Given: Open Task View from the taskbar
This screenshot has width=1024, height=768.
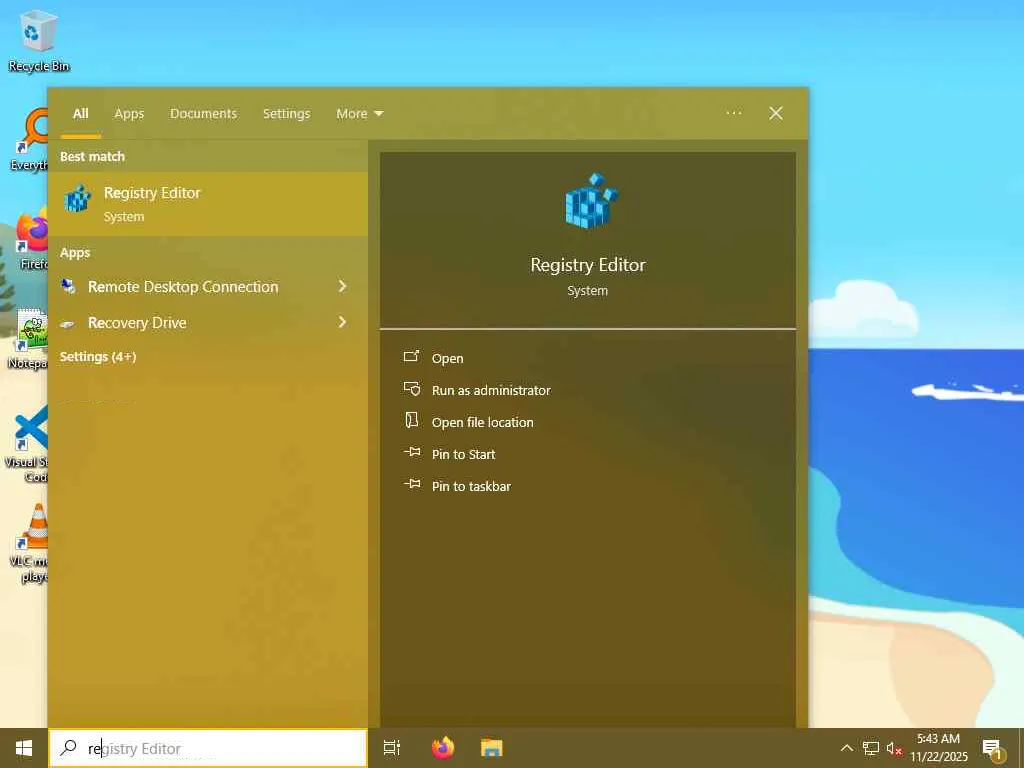Looking at the screenshot, I should [x=392, y=748].
